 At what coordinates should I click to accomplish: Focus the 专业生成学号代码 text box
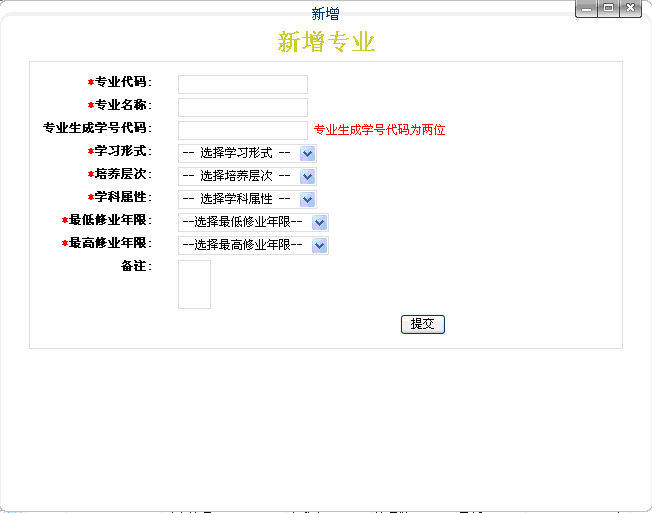pos(243,131)
